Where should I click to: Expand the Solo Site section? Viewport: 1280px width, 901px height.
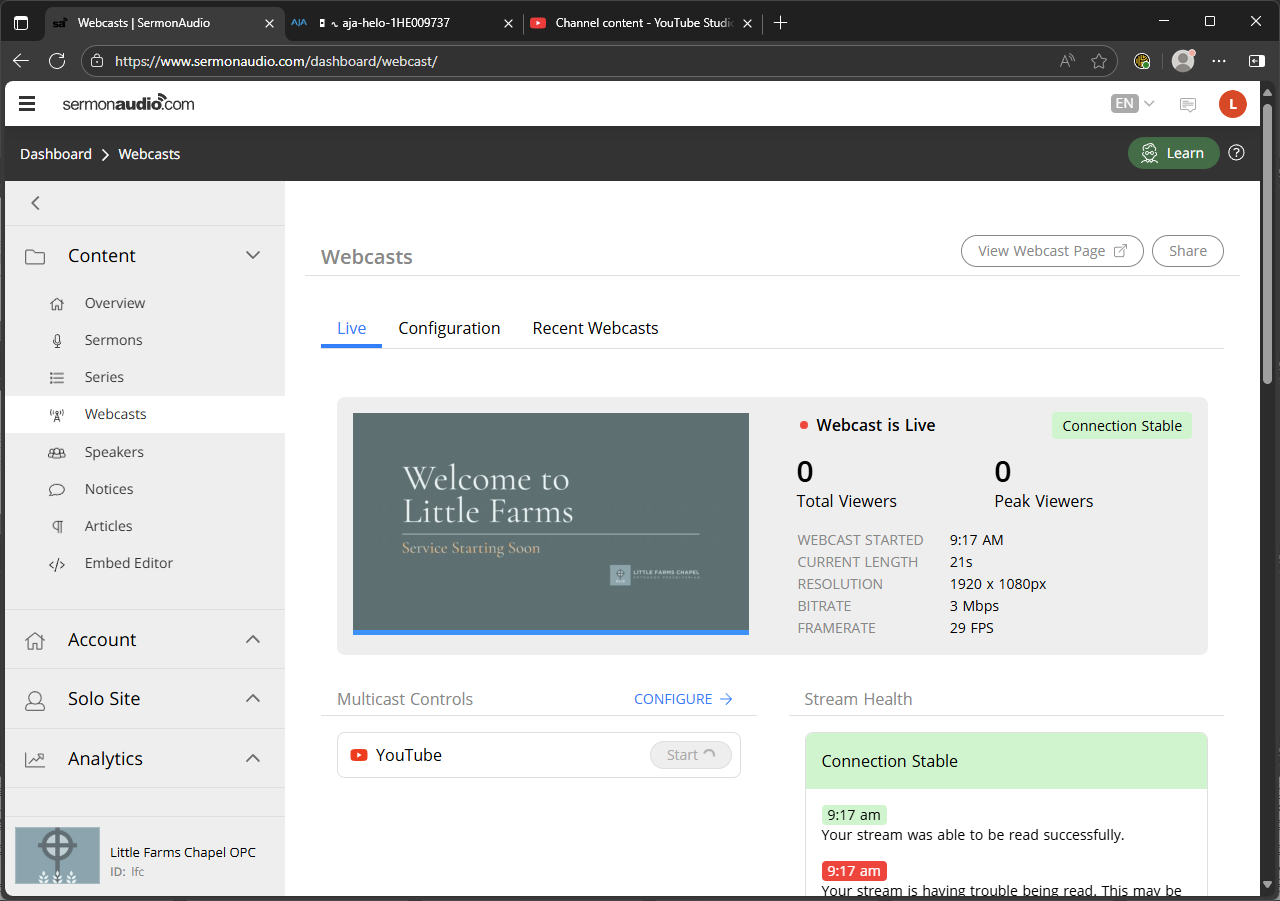(253, 699)
